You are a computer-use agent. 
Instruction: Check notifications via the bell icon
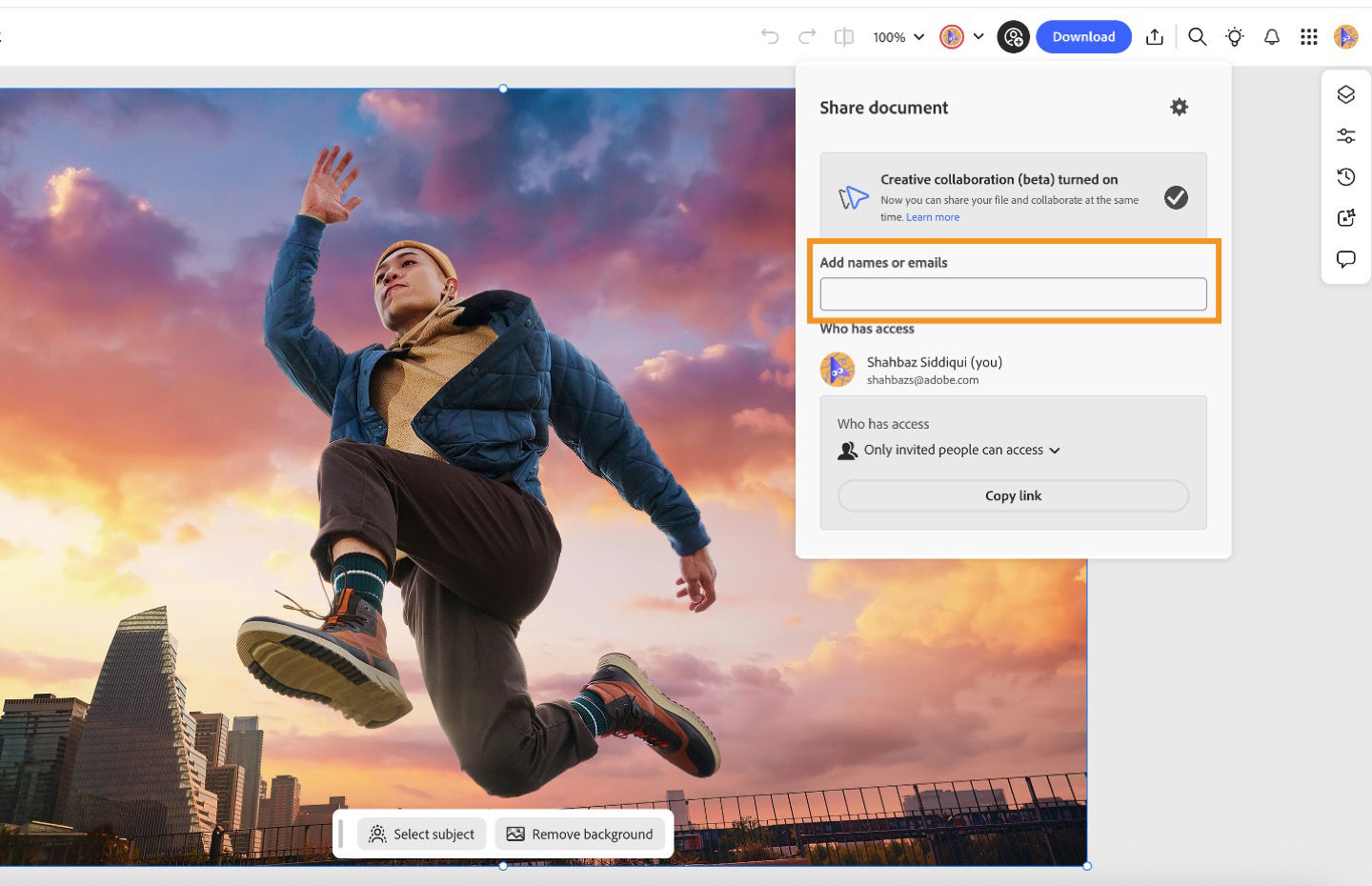click(1272, 36)
